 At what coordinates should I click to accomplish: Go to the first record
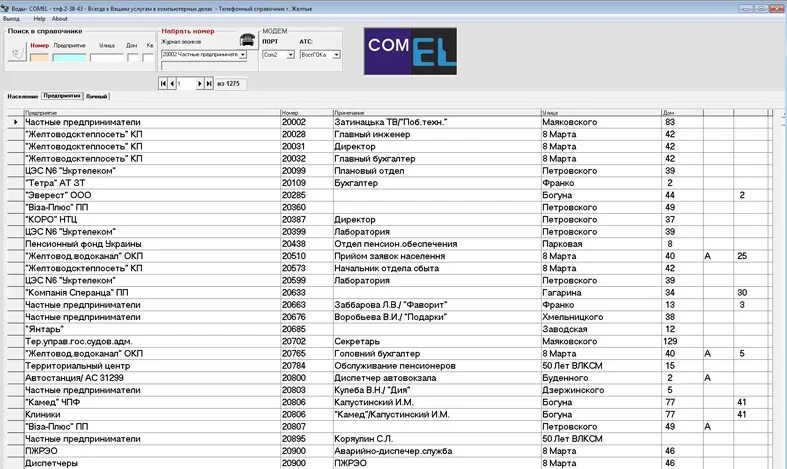pyautogui.click(x=163, y=83)
